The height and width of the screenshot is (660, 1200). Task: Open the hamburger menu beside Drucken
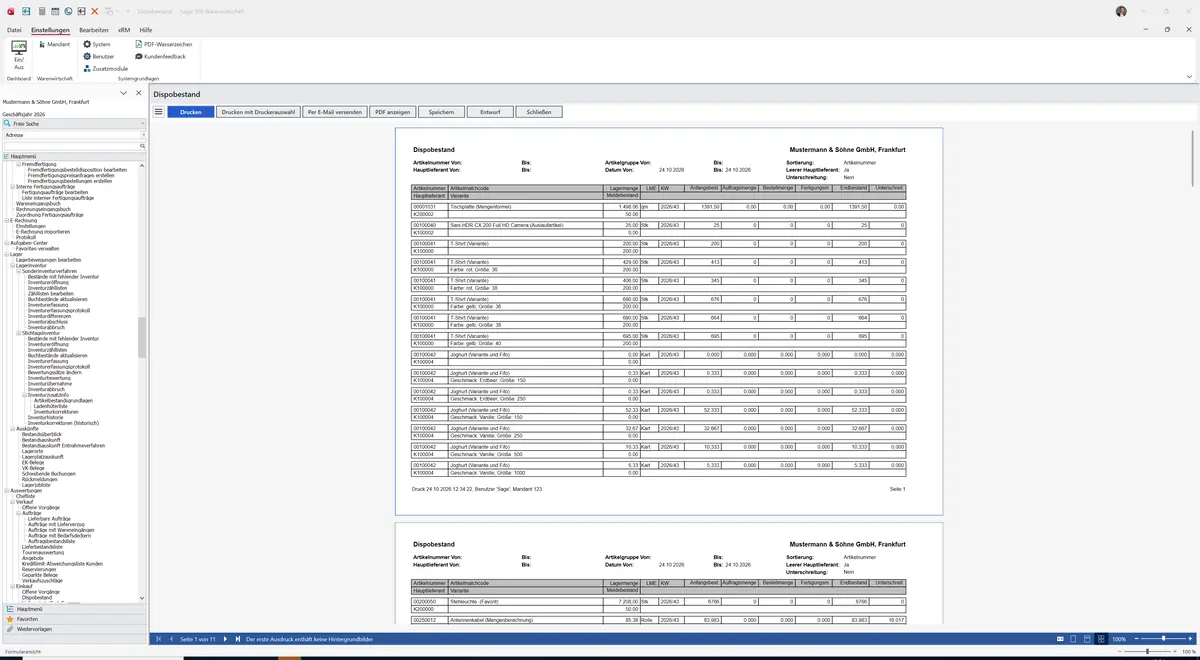(158, 112)
